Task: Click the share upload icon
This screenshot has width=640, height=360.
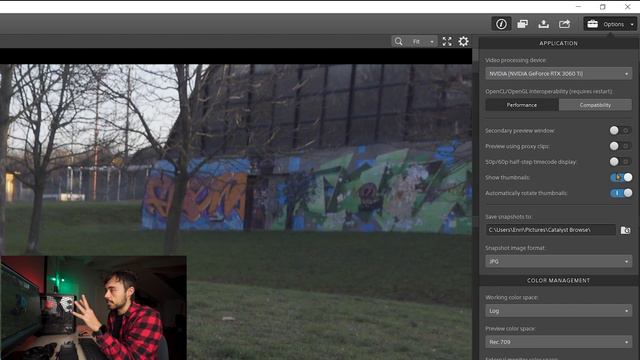Action: [x=564, y=24]
